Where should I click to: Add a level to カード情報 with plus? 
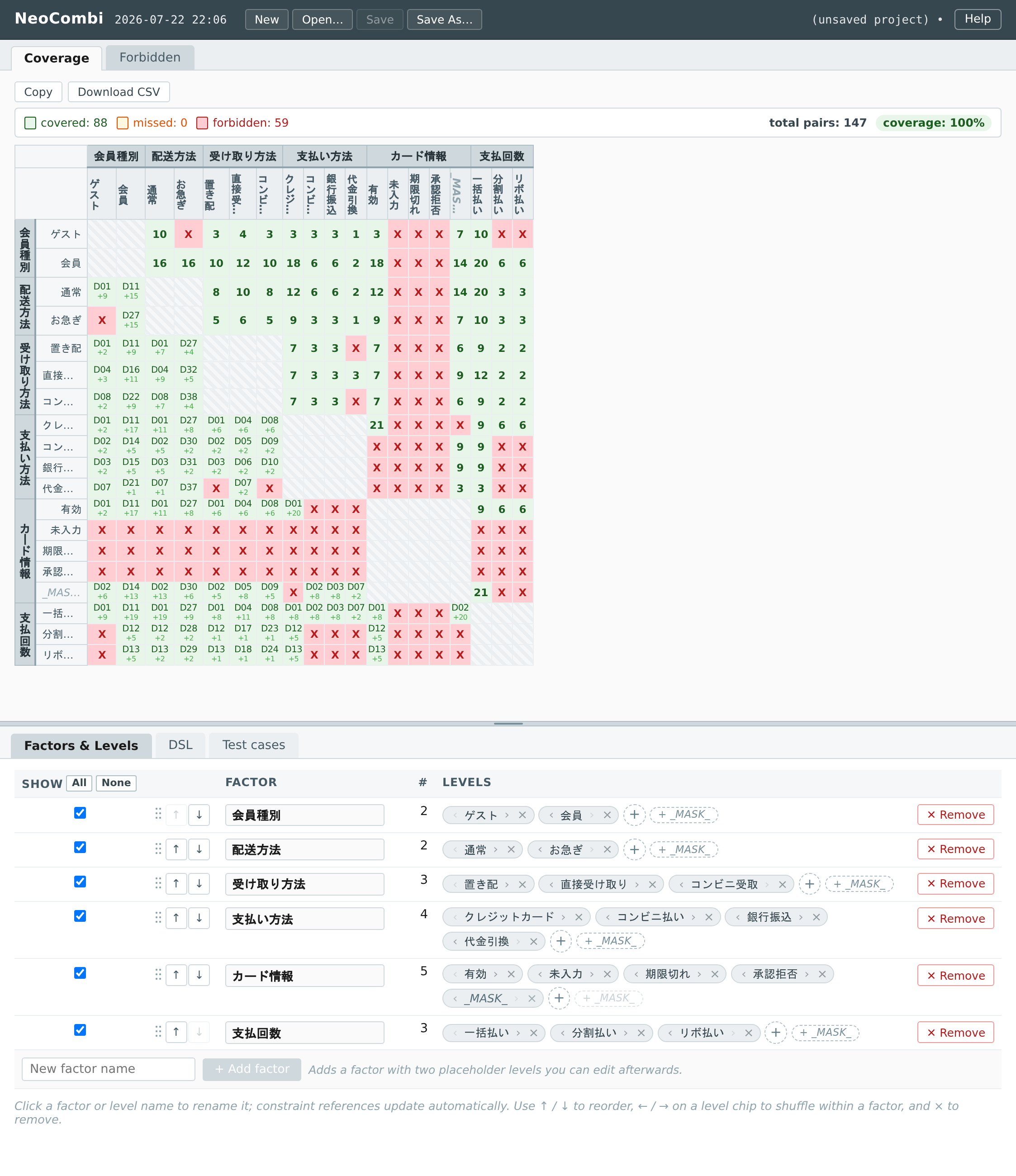(x=559, y=998)
